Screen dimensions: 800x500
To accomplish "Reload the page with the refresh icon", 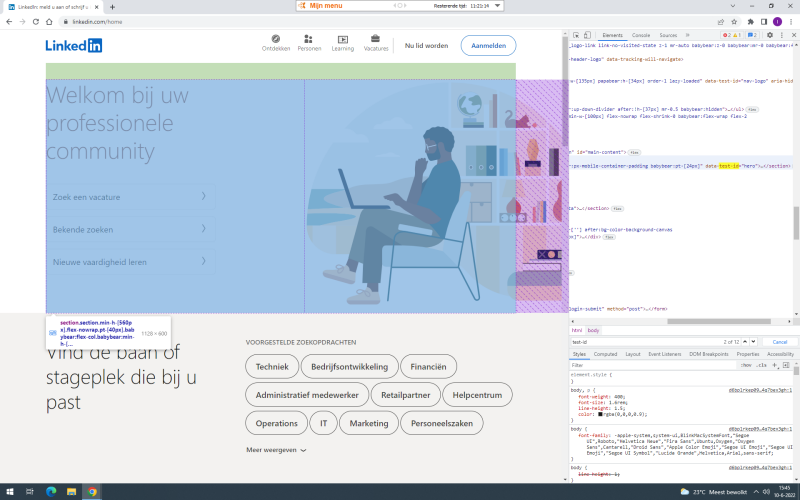I will point(36,21).
